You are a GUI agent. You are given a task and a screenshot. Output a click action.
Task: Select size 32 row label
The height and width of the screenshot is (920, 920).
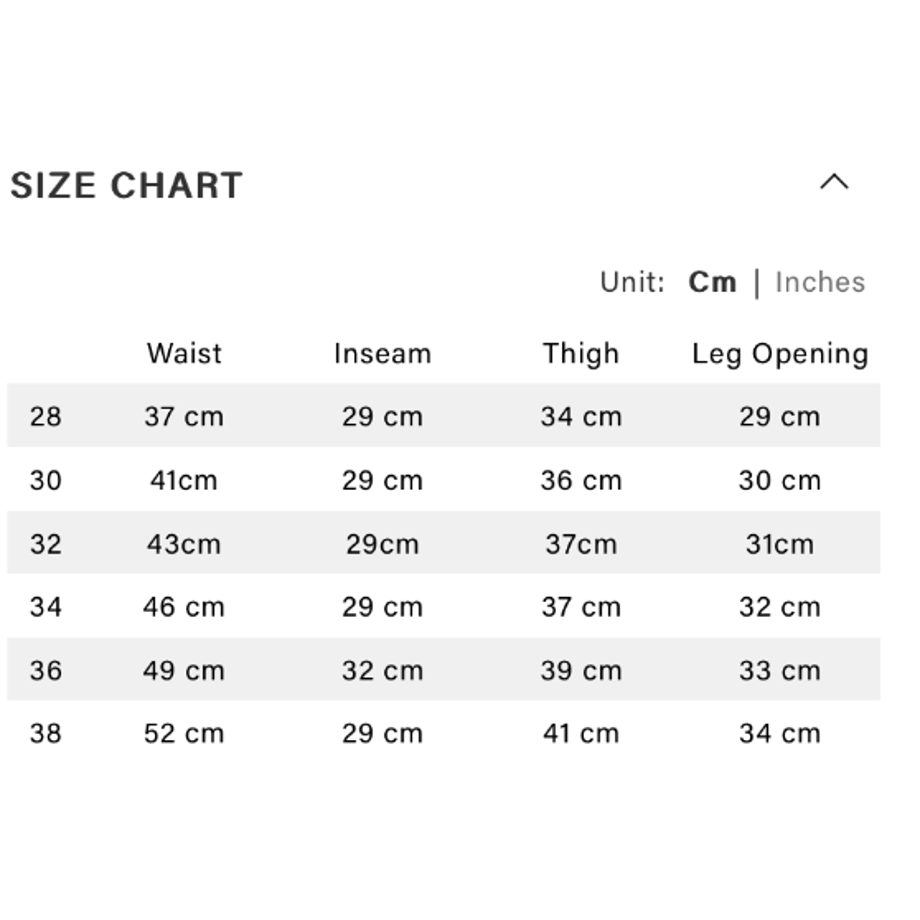click(46, 544)
